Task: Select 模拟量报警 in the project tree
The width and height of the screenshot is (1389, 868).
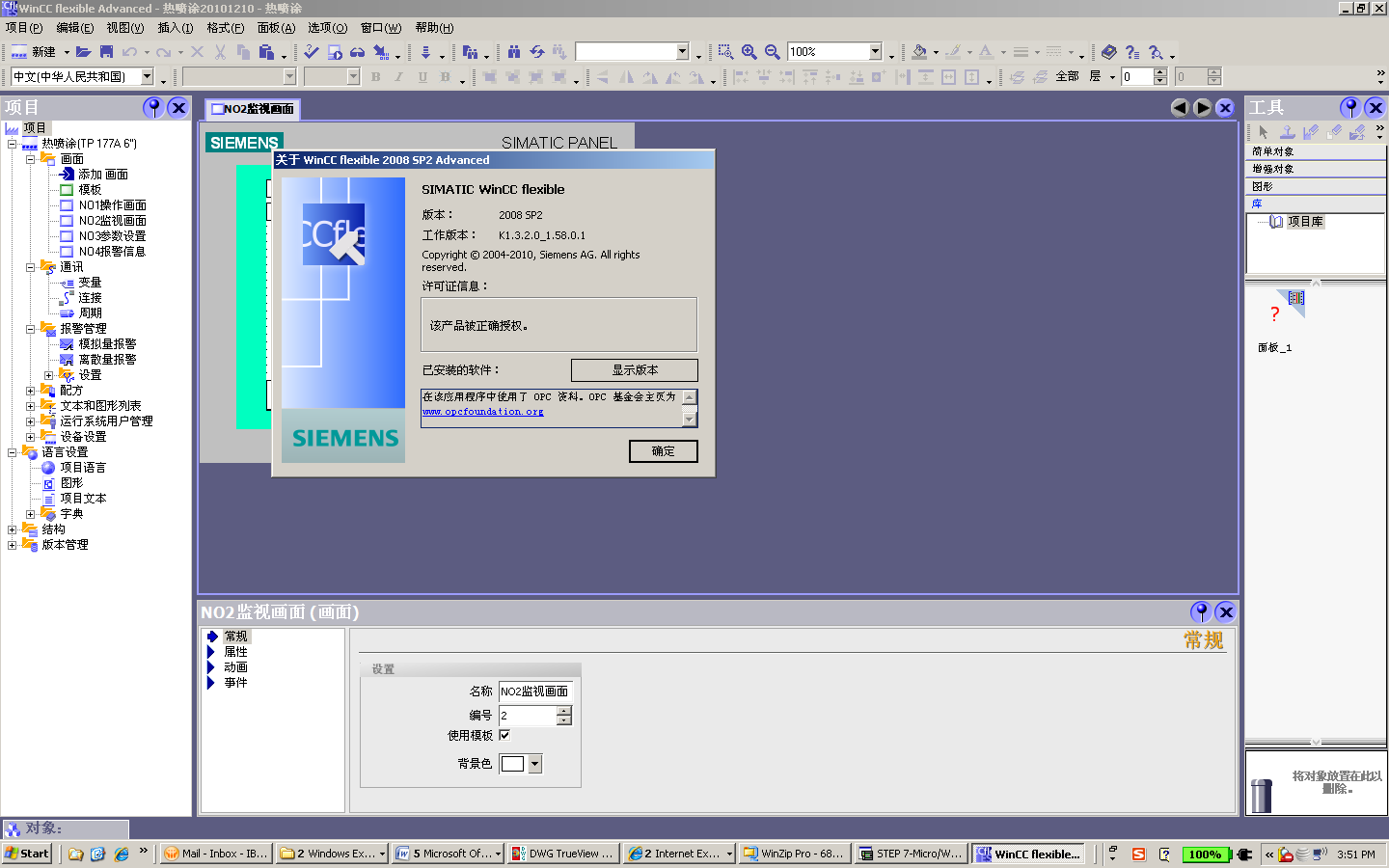Action: (x=107, y=344)
